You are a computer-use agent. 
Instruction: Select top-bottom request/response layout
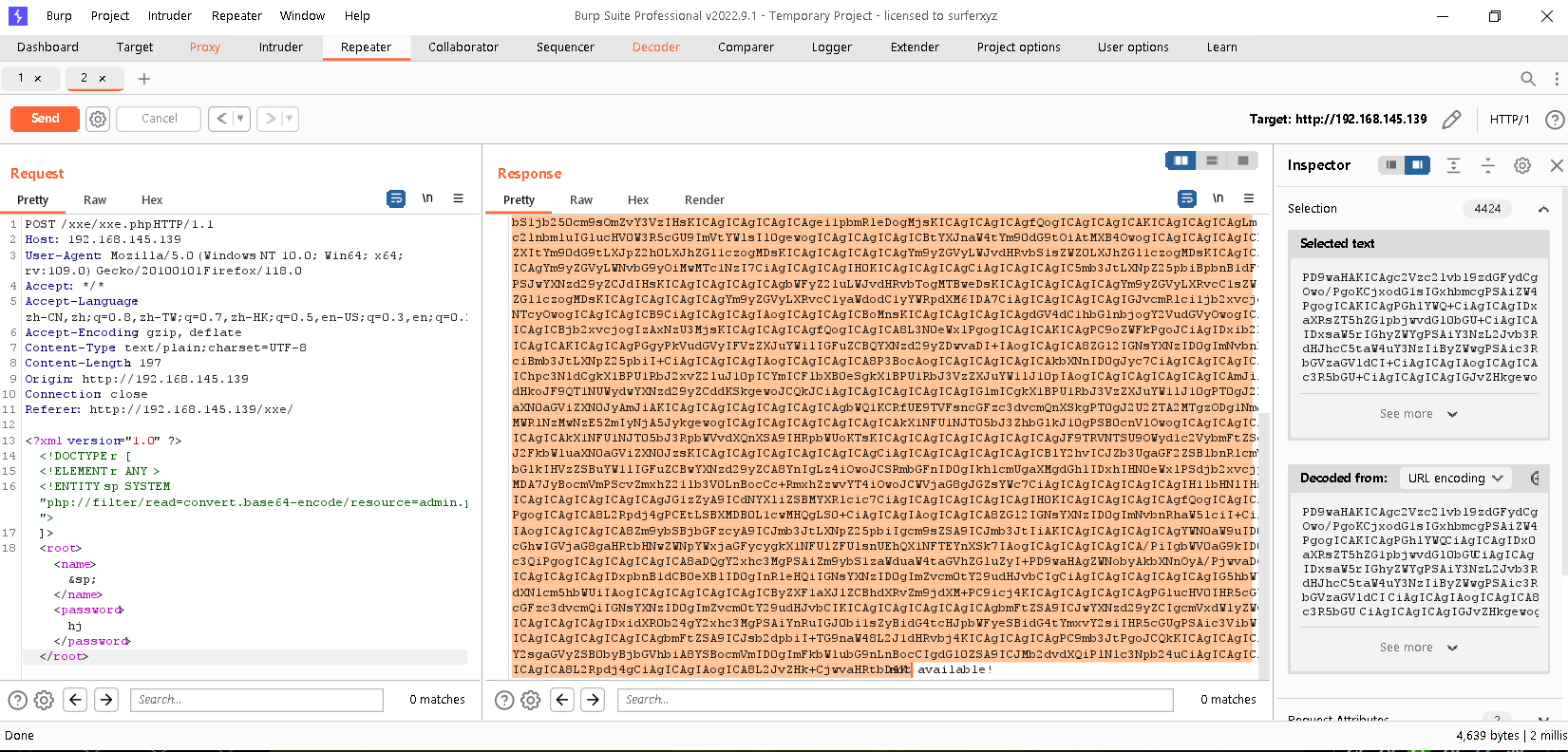click(1212, 160)
